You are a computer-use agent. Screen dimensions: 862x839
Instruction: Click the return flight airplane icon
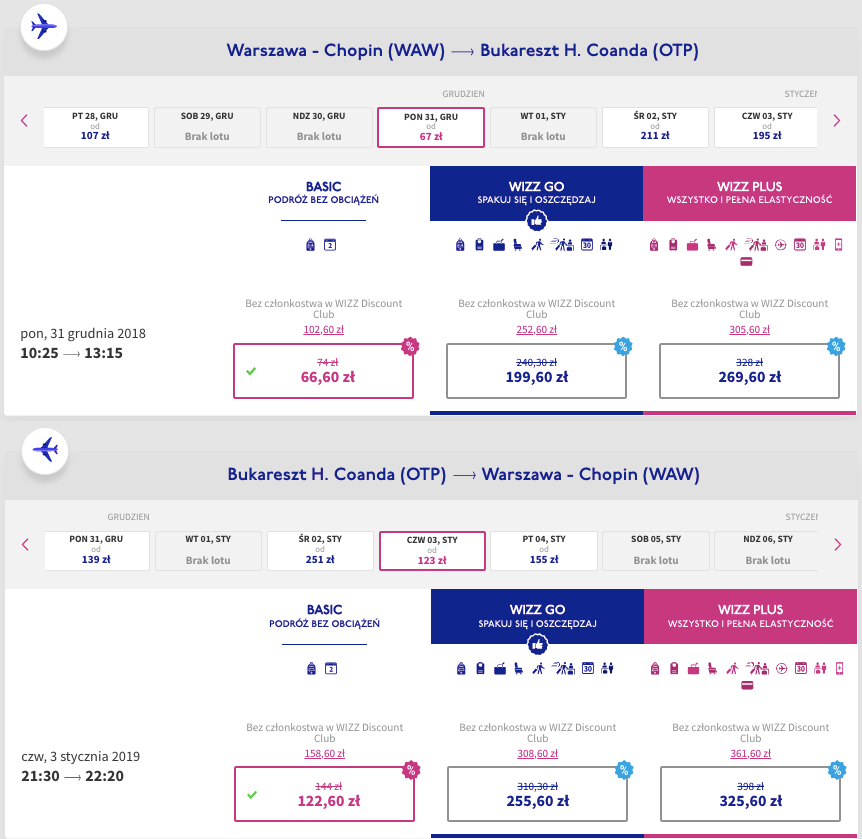pos(45,450)
